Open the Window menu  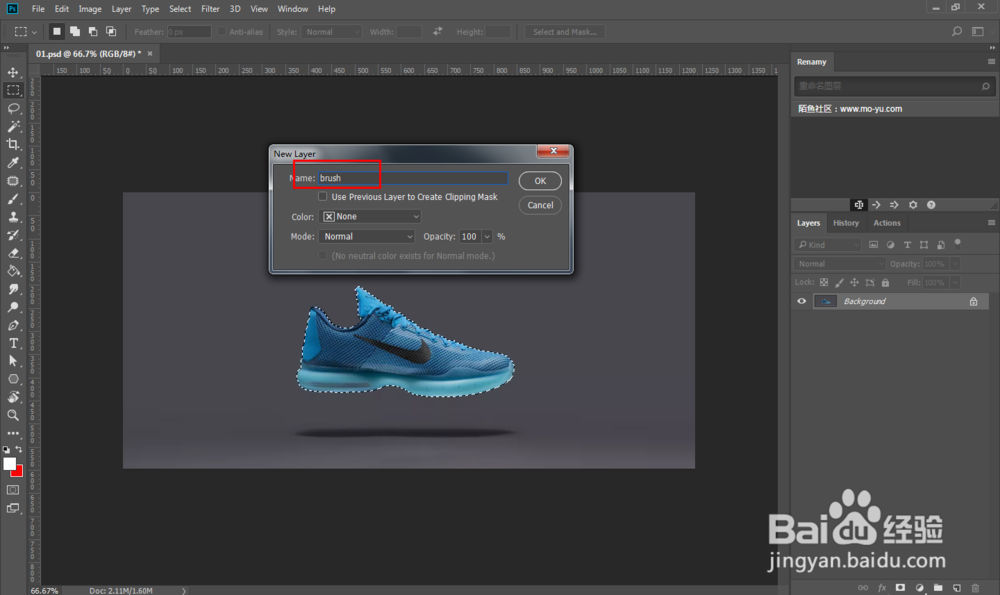click(x=293, y=9)
